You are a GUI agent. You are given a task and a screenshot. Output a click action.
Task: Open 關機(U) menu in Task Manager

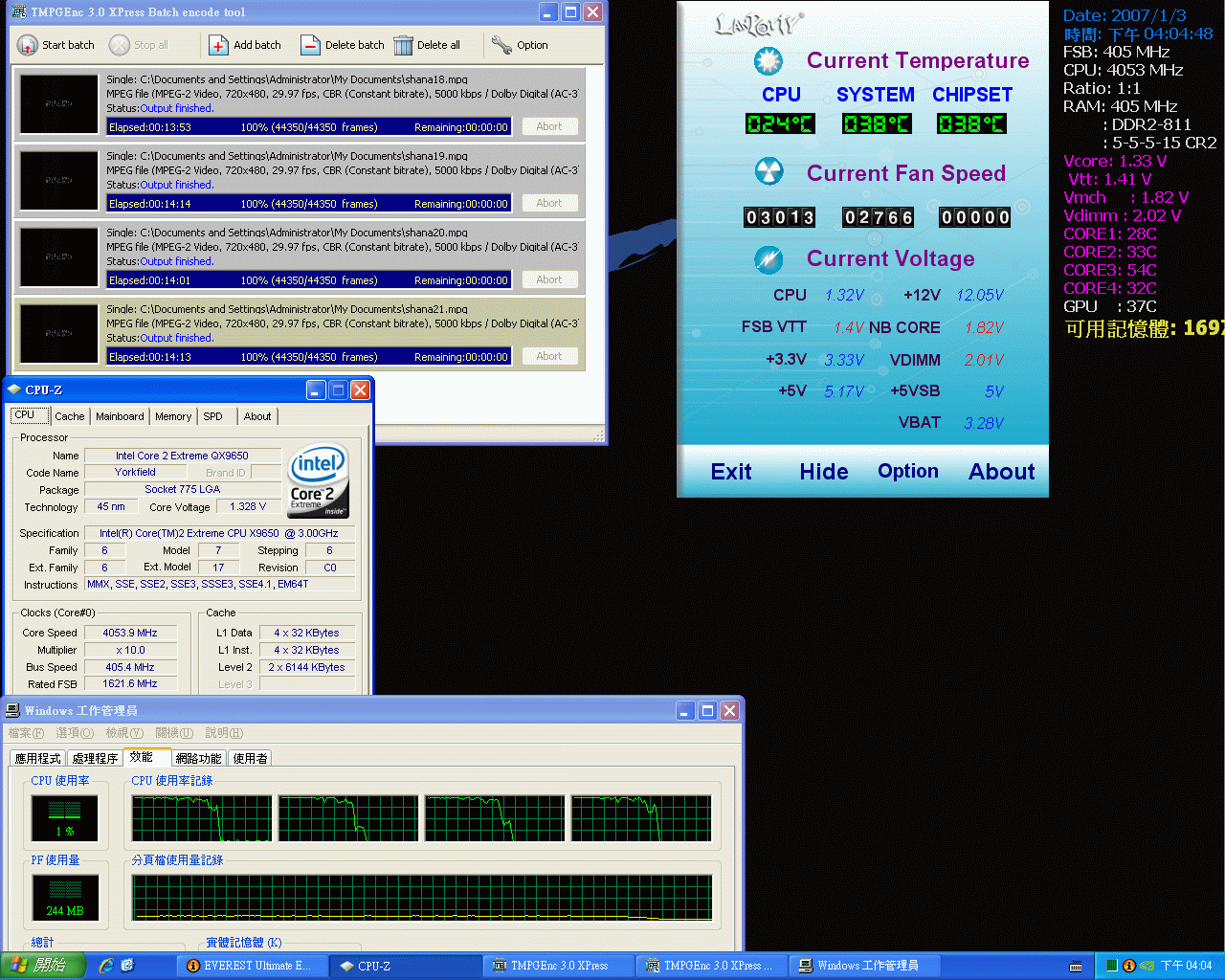pyautogui.click(x=174, y=733)
